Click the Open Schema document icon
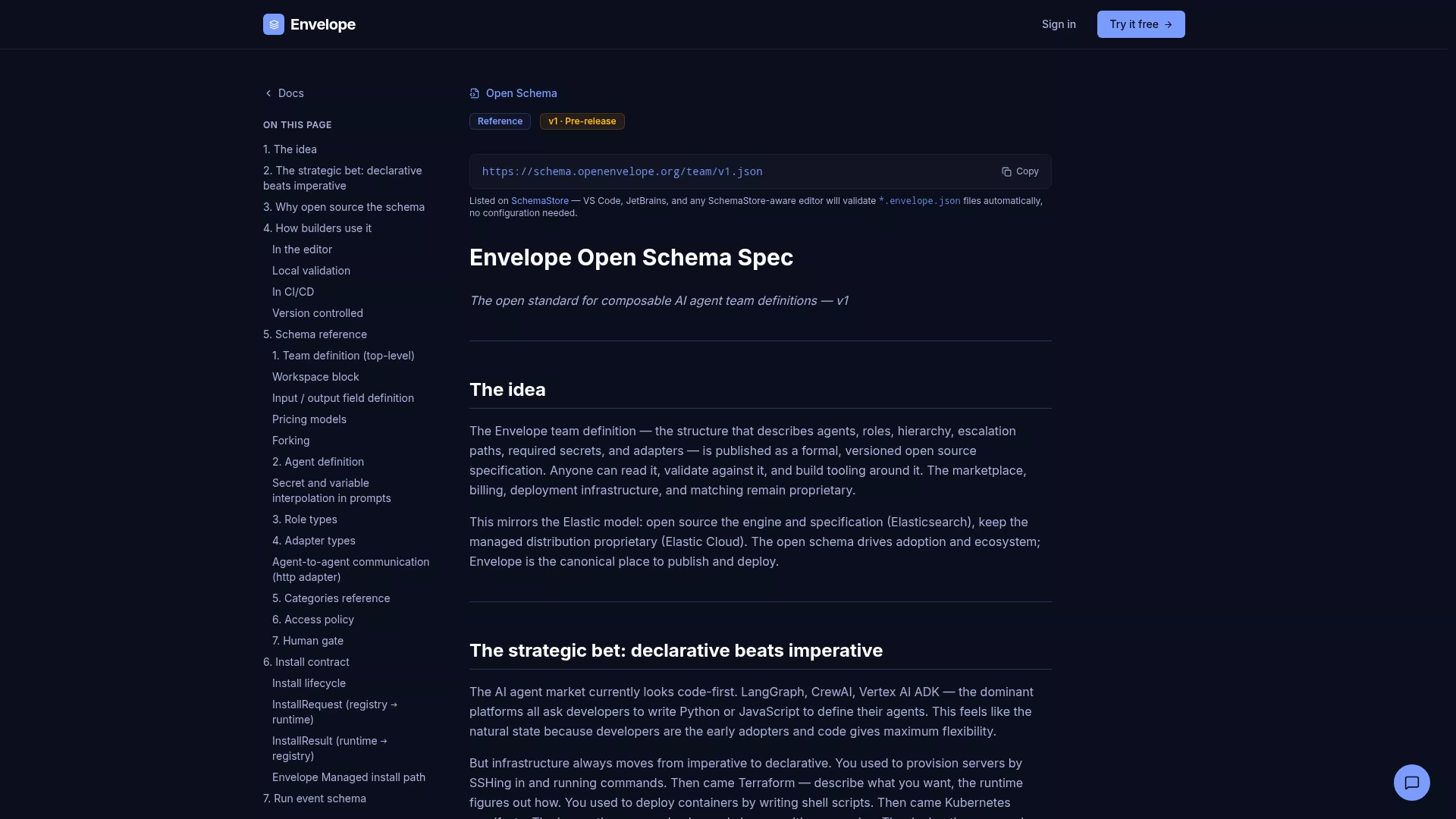1456x819 pixels. tap(475, 93)
